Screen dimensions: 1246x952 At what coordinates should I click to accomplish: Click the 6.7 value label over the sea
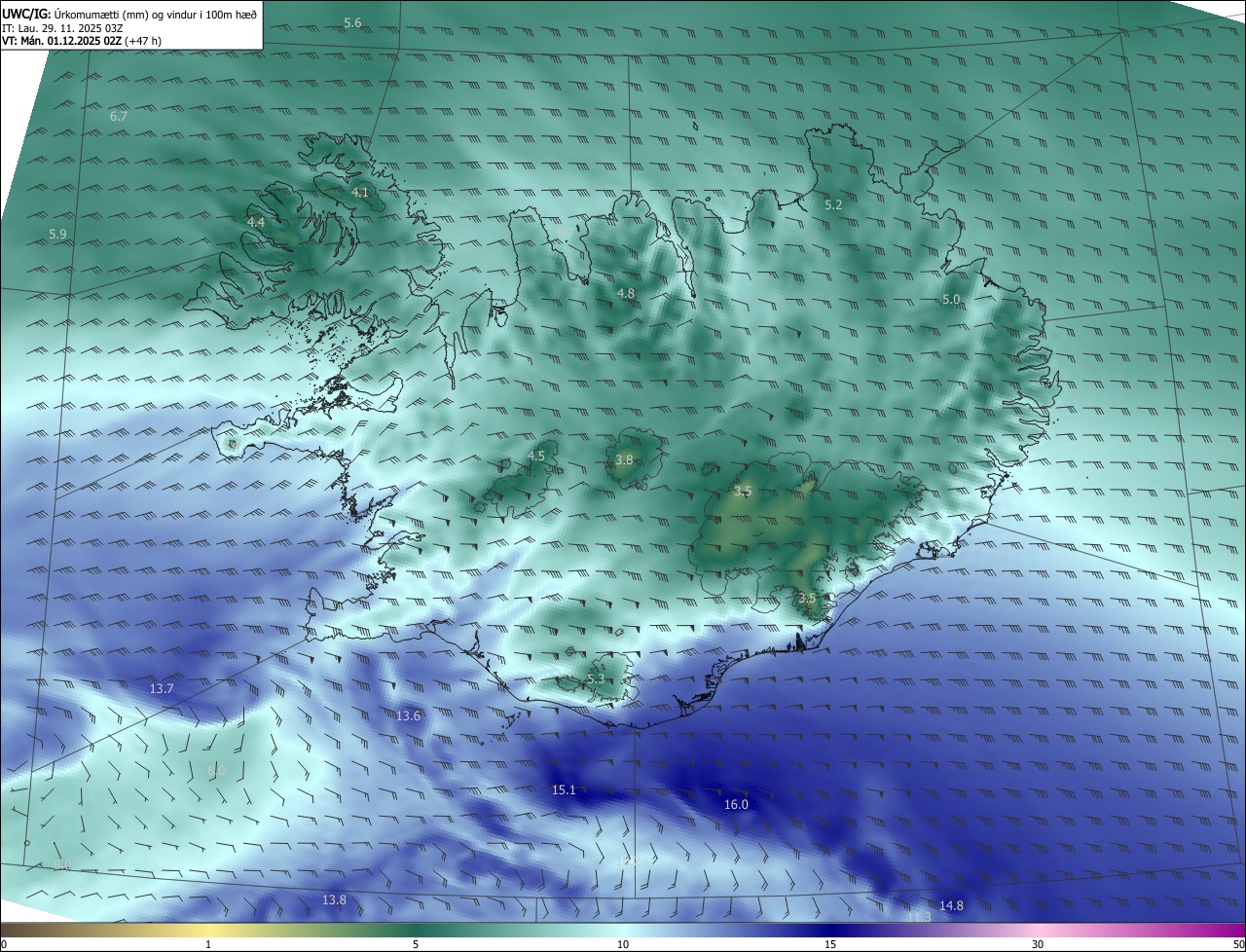(x=119, y=116)
